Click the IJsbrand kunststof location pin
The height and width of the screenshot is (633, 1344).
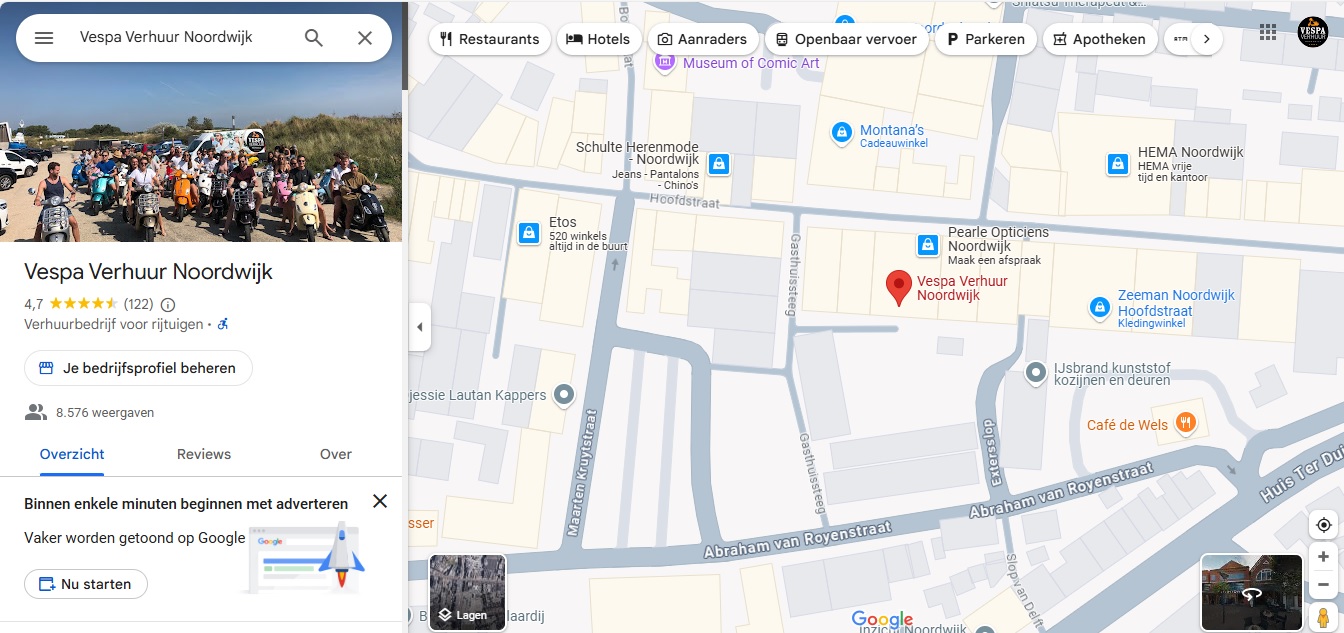tap(1037, 372)
